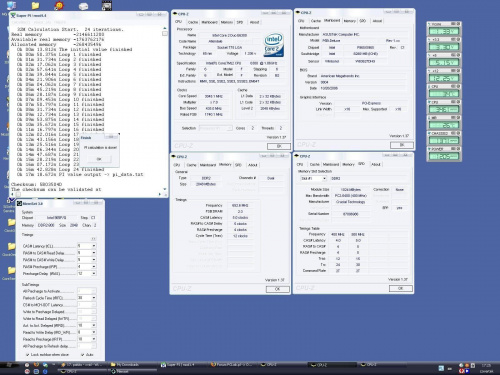Click the +5 voltage reading display
The width and height of the screenshot is (500, 375).
[x=444, y=63]
